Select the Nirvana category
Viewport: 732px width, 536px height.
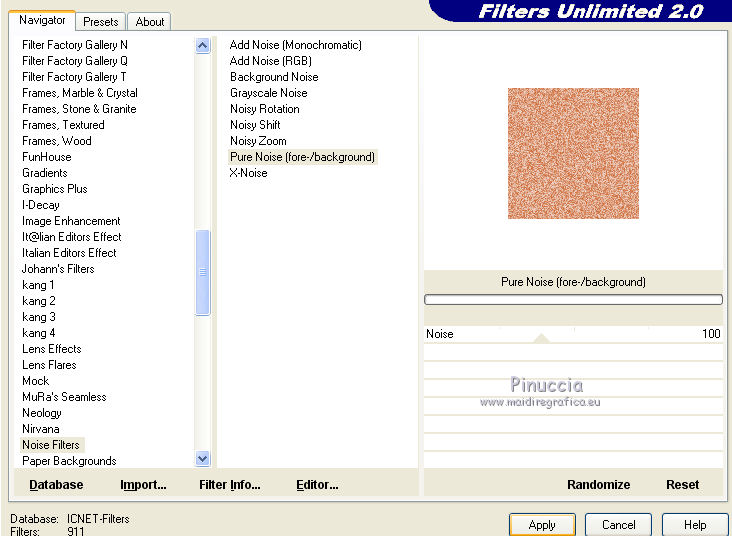pos(41,429)
